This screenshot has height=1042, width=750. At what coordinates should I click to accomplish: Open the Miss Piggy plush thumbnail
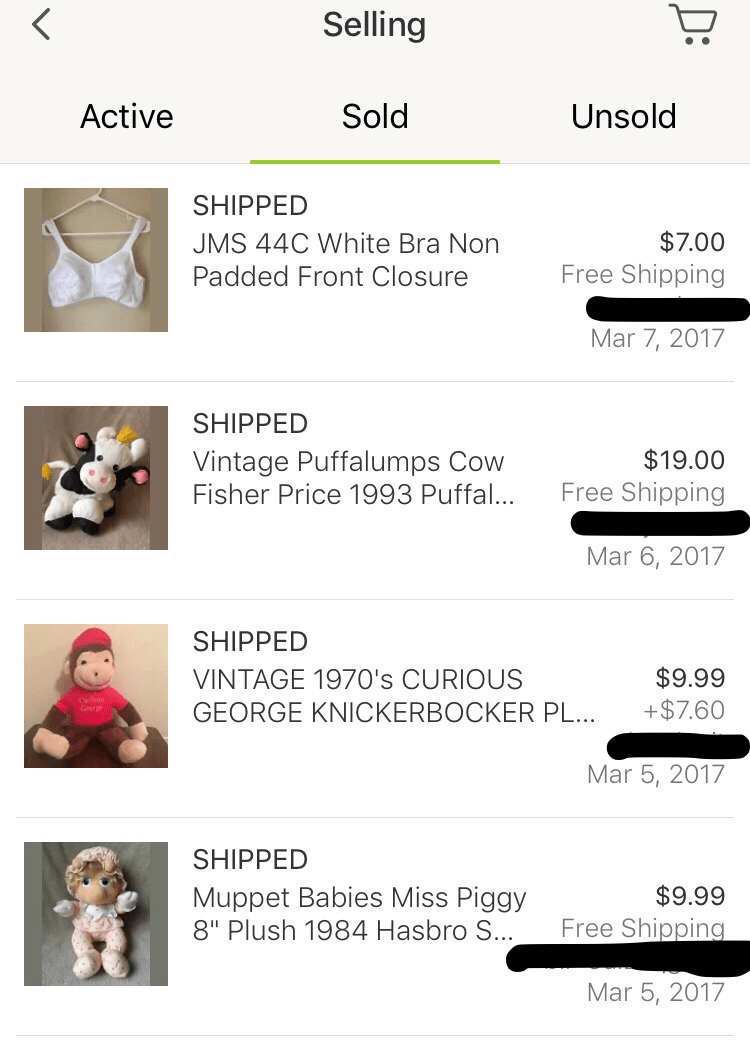click(96, 914)
